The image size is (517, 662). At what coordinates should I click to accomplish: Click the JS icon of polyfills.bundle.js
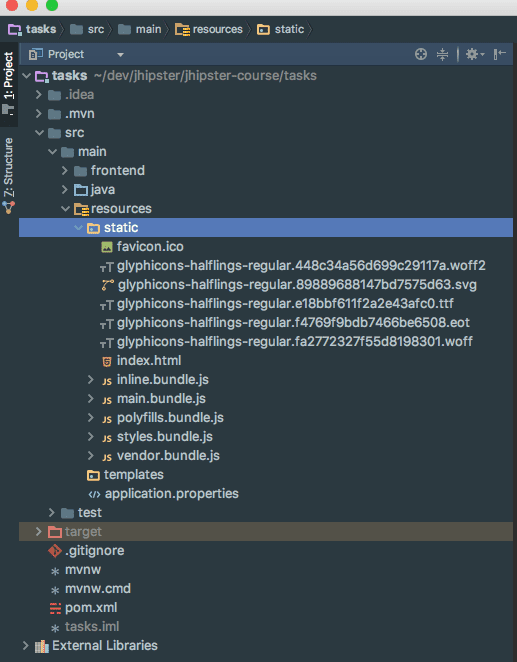[x=107, y=419]
